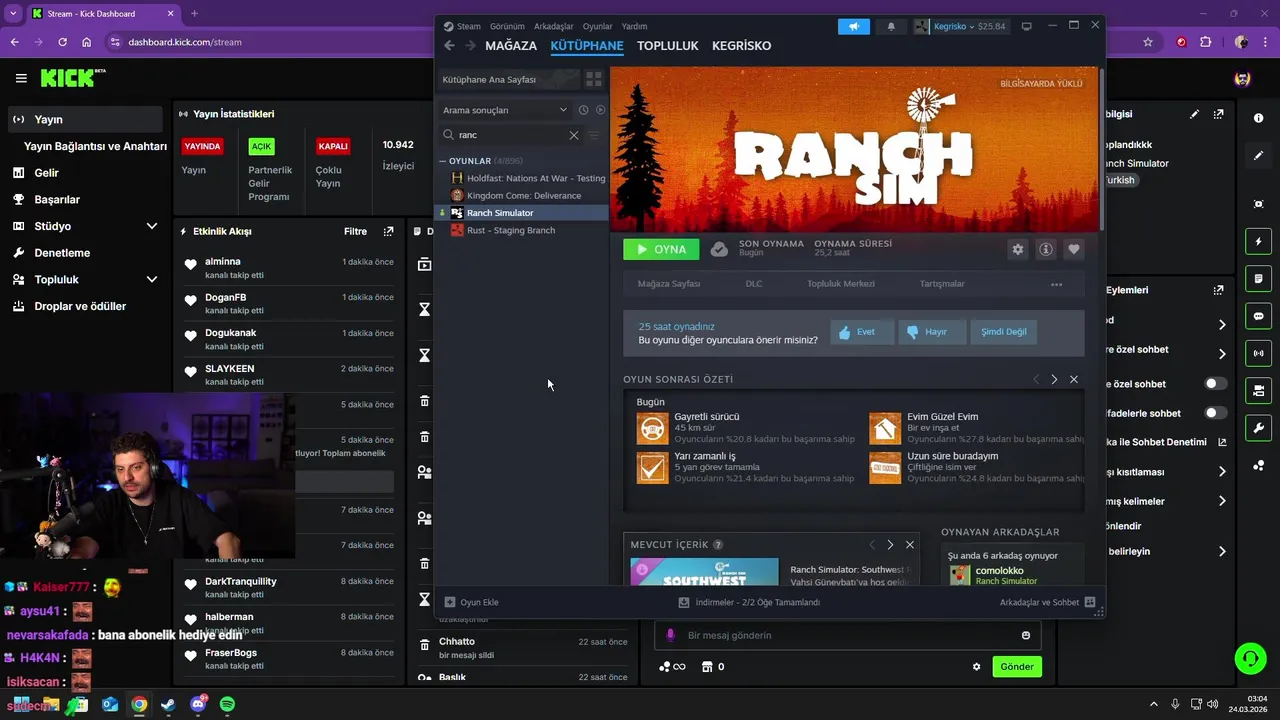Send chat message with Gönder
Image resolution: width=1280 pixels, height=720 pixels.
[x=1017, y=667]
